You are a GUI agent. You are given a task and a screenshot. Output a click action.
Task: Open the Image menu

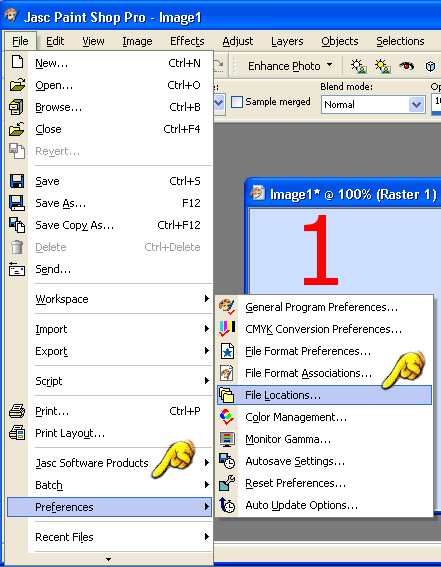click(x=137, y=41)
